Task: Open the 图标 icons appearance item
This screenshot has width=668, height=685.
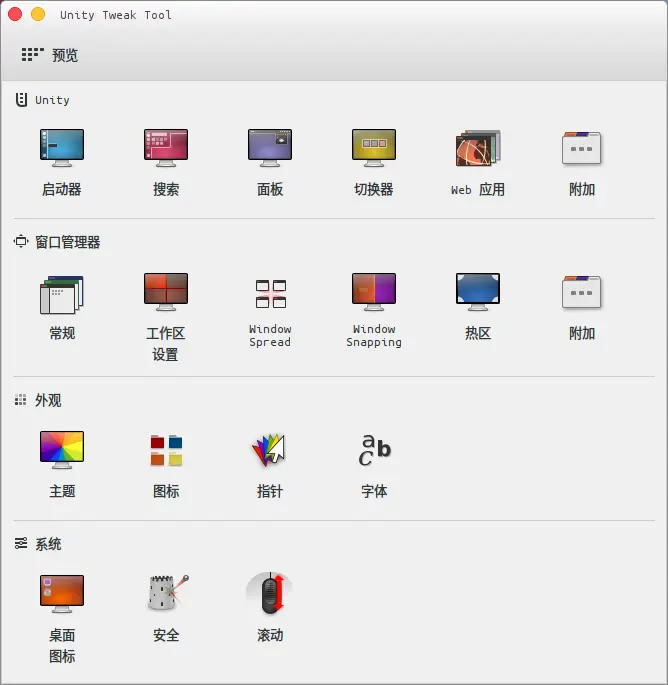Action: [x=166, y=450]
